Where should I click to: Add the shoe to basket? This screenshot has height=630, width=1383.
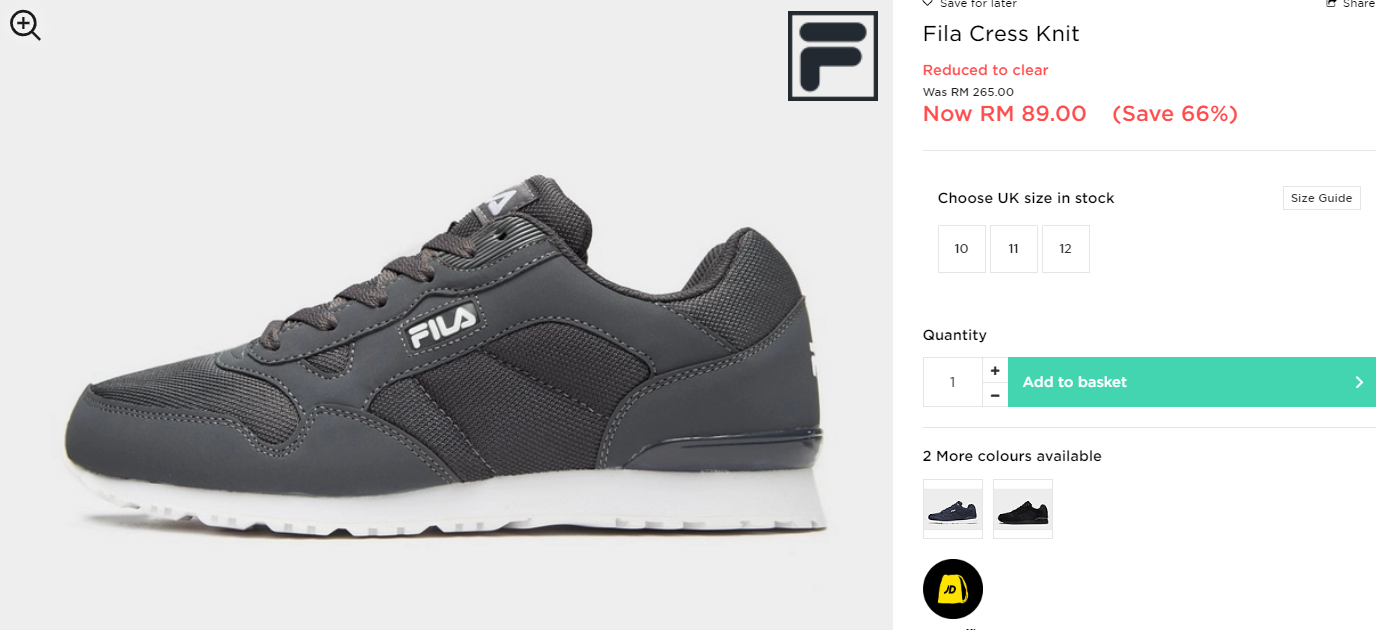click(1192, 382)
